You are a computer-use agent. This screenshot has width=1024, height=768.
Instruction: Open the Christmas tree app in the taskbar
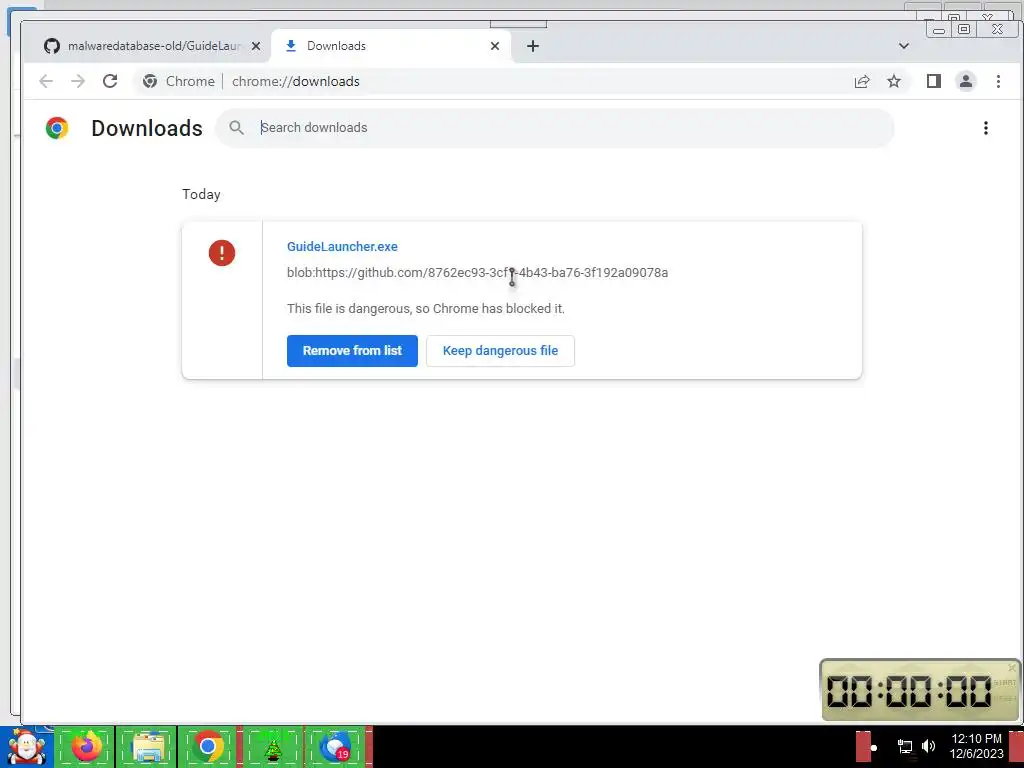click(272, 746)
